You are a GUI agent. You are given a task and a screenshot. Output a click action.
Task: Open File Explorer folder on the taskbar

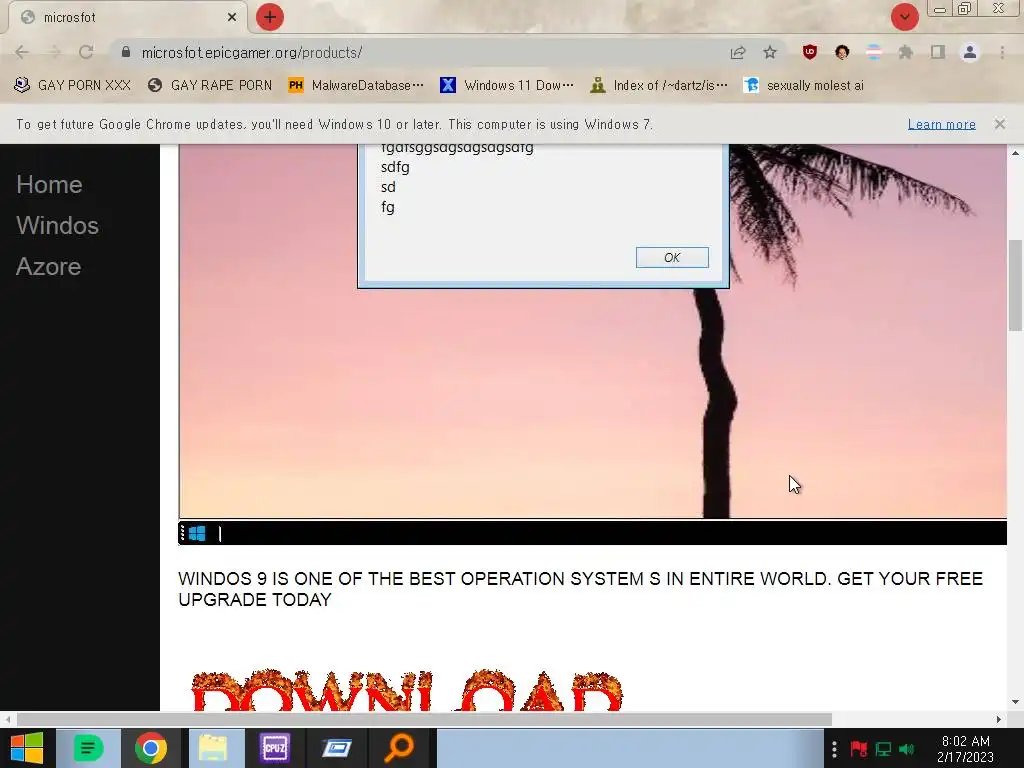(x=213, y=748)
